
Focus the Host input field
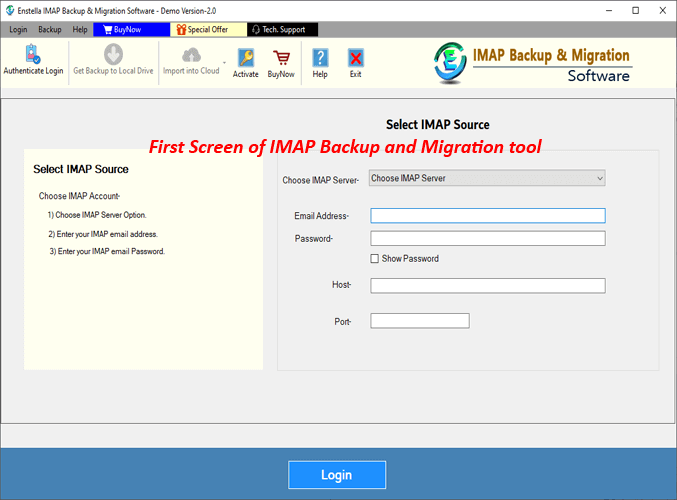coord(488,285)
